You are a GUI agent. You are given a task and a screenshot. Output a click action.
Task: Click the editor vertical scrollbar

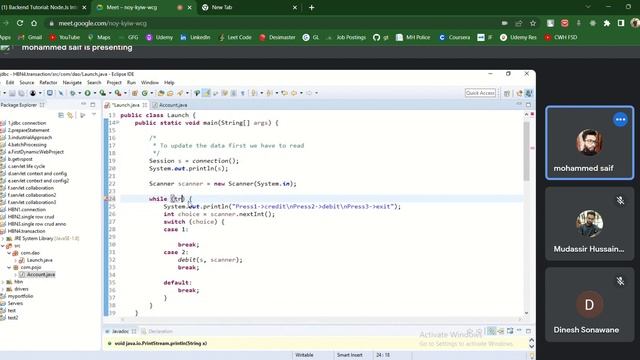tap(526, 151)
